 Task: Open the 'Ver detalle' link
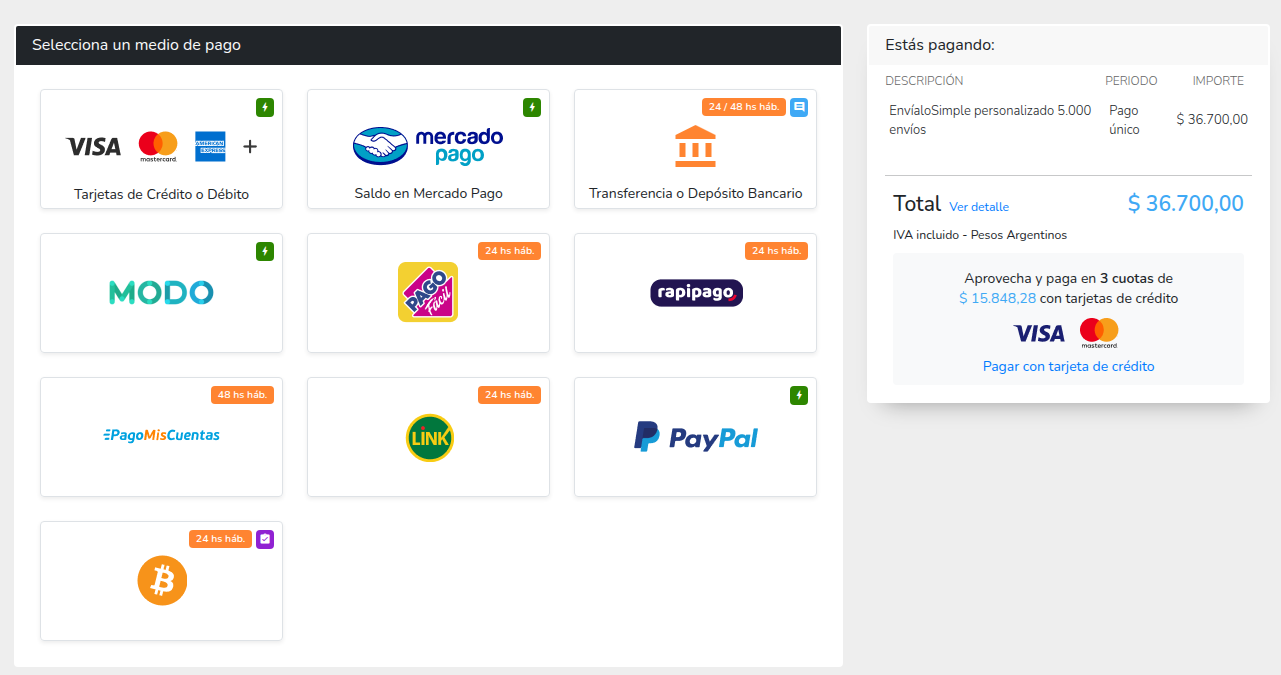pos(979,207)
